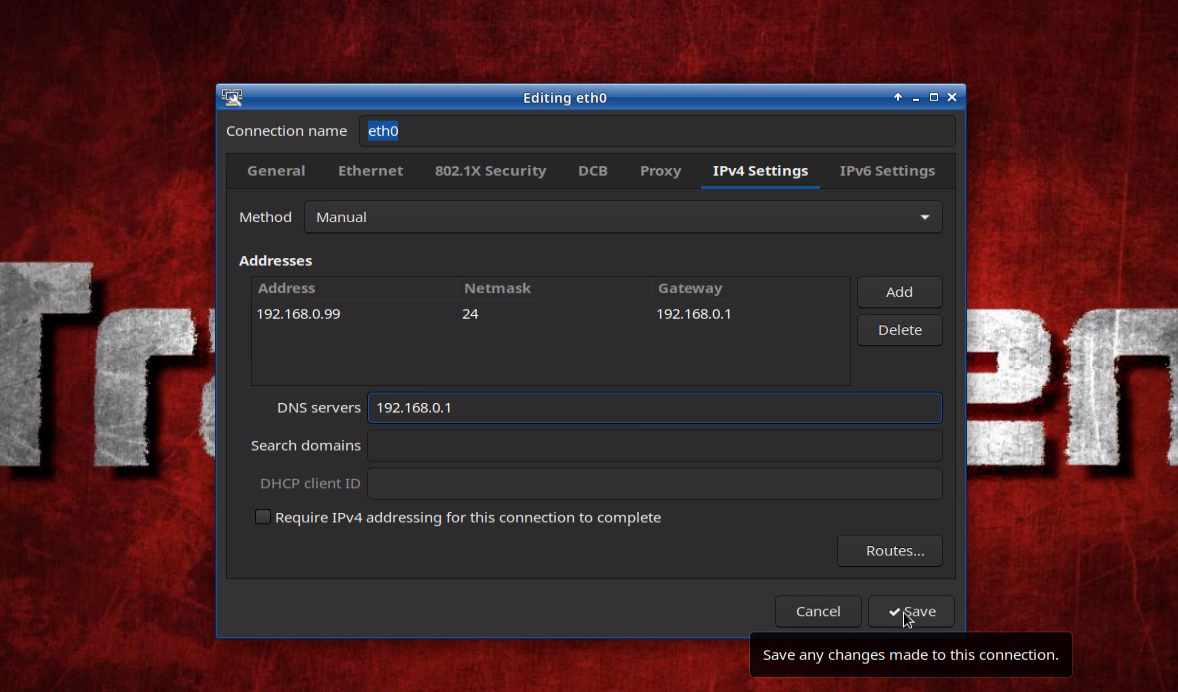Open the Routes... dialog
Viewport: 1178px width, 692px height.
tap(889, 551)
